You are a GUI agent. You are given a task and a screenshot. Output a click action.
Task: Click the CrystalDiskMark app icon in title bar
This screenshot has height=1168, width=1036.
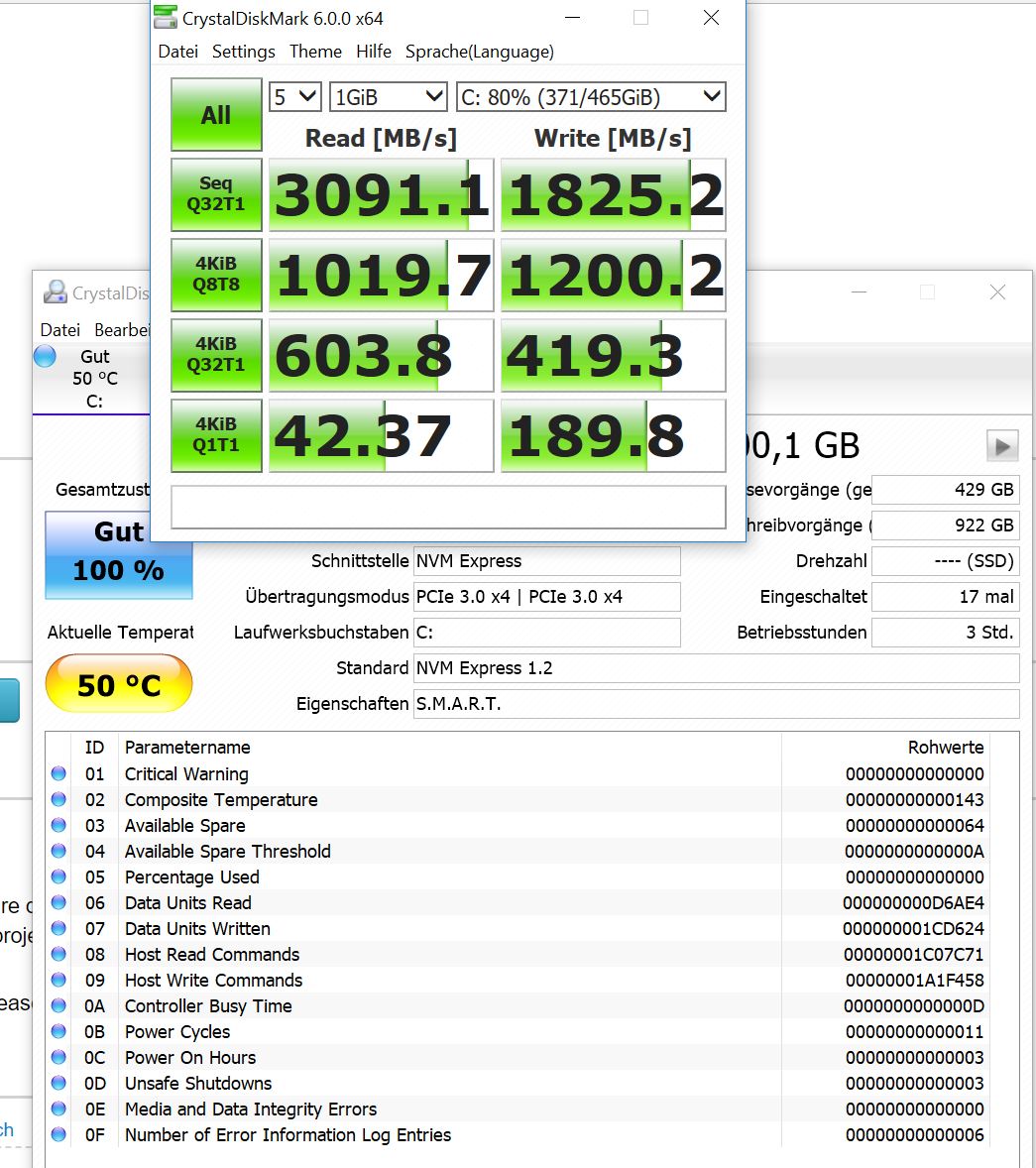(x=166, y=17)
